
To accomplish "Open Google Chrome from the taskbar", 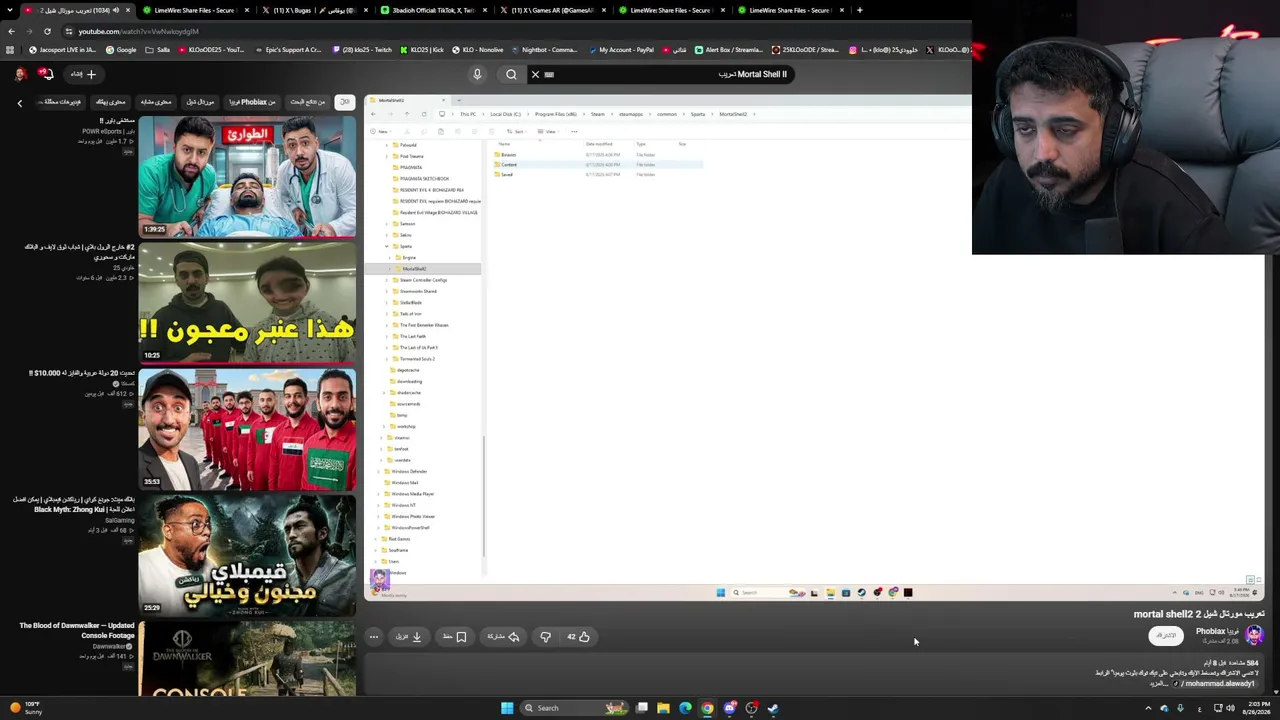I will (x=707, y=708).
